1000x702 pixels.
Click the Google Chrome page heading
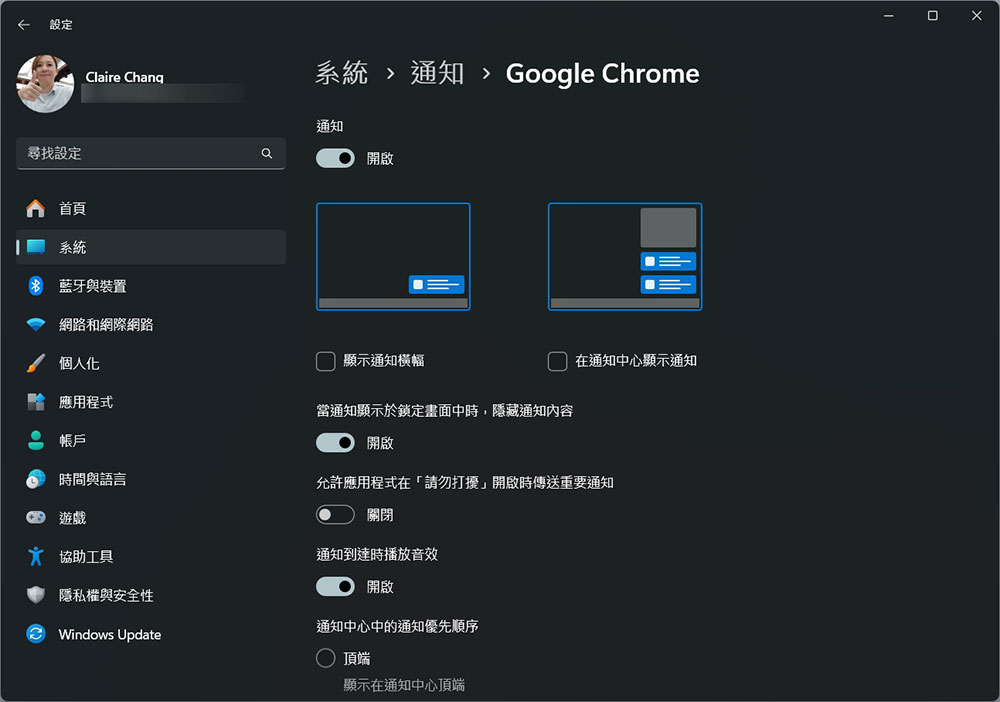pos(603,73)
